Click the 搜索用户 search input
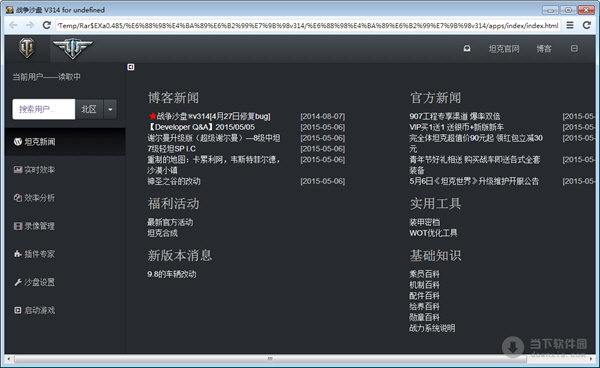The height and width of the screenshot is (368, 600). (44, 109)
